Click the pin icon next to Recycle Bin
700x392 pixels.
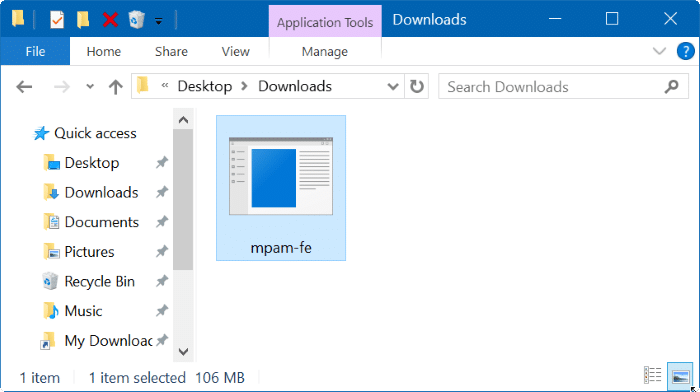click(162, 281)
